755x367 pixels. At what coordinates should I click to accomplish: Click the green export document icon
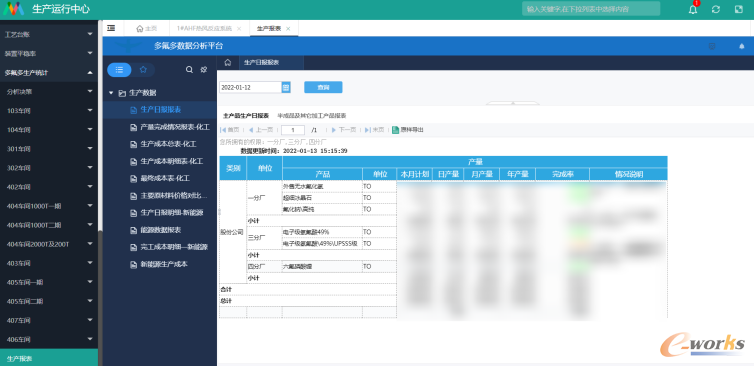[395, 130]
